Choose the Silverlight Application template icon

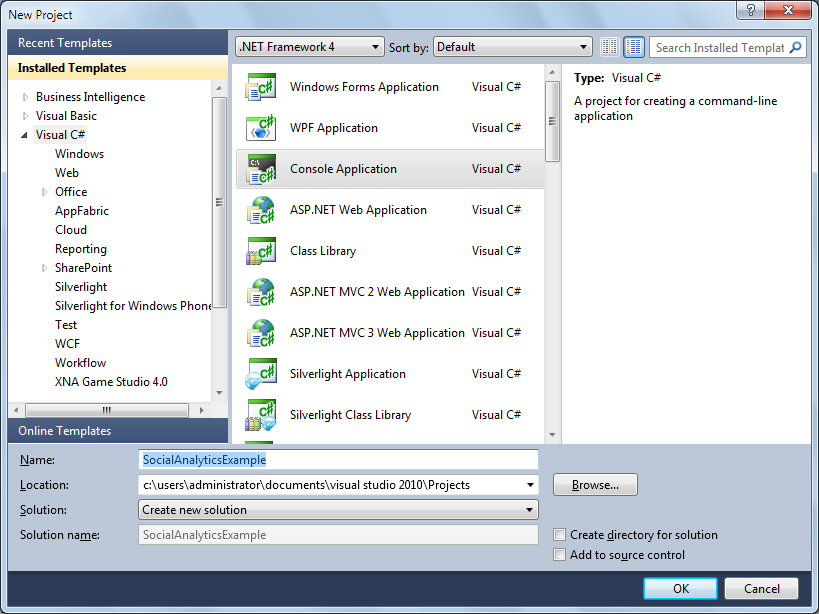pyautogui.click(x=260, y=374)
